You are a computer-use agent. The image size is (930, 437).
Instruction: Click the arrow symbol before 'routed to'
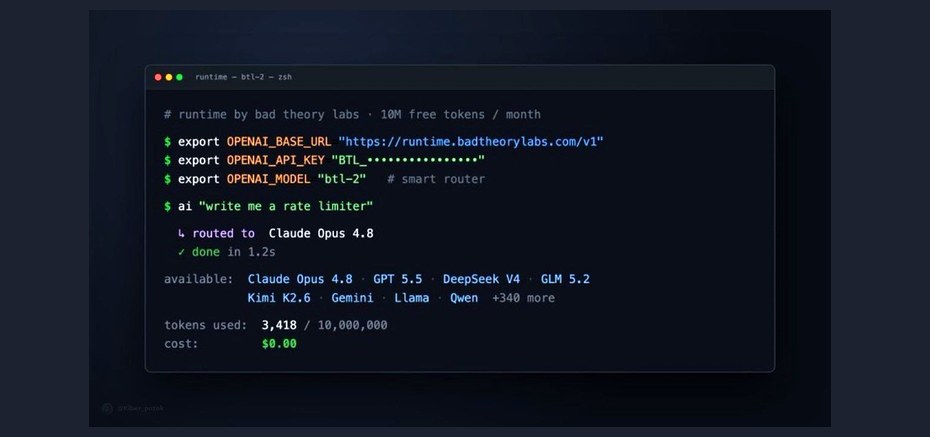click(181, 234)
